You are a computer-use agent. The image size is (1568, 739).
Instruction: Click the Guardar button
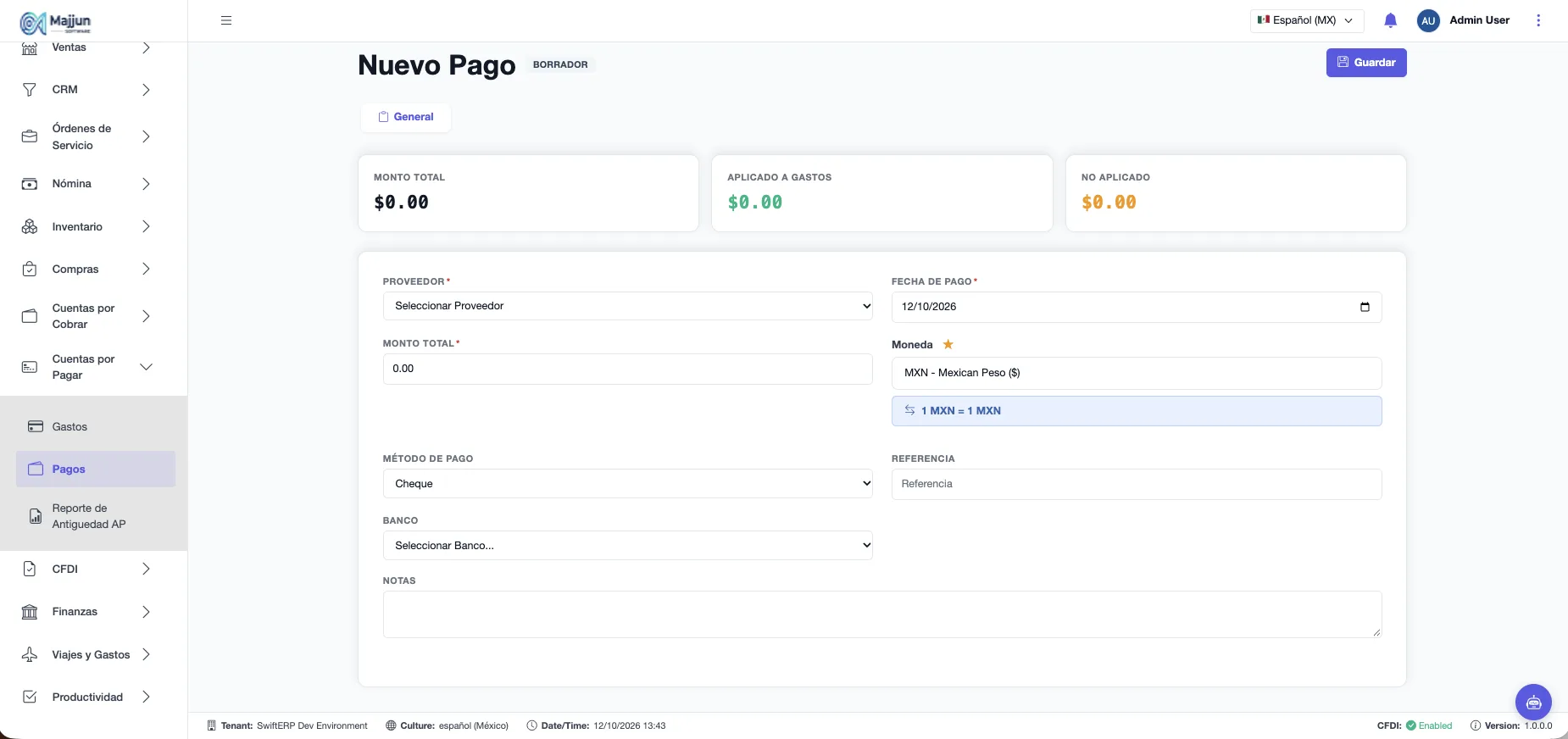pos(1365,63)
